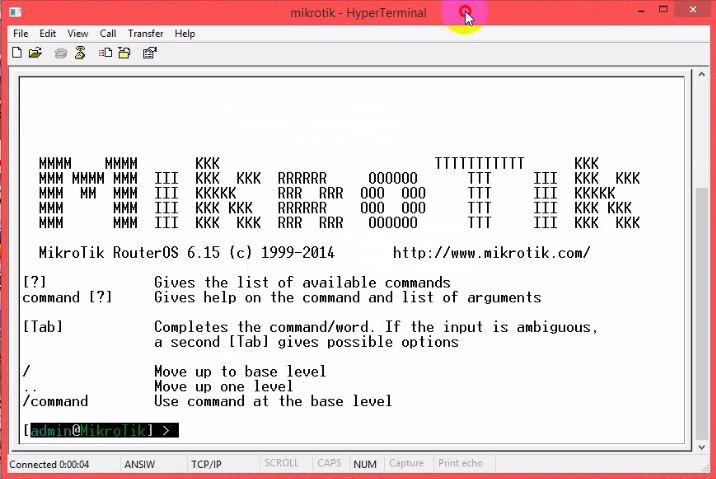716x479 pixels.
Task: Click the Receive file toolbar icon
Action: [x=125, y=53]
